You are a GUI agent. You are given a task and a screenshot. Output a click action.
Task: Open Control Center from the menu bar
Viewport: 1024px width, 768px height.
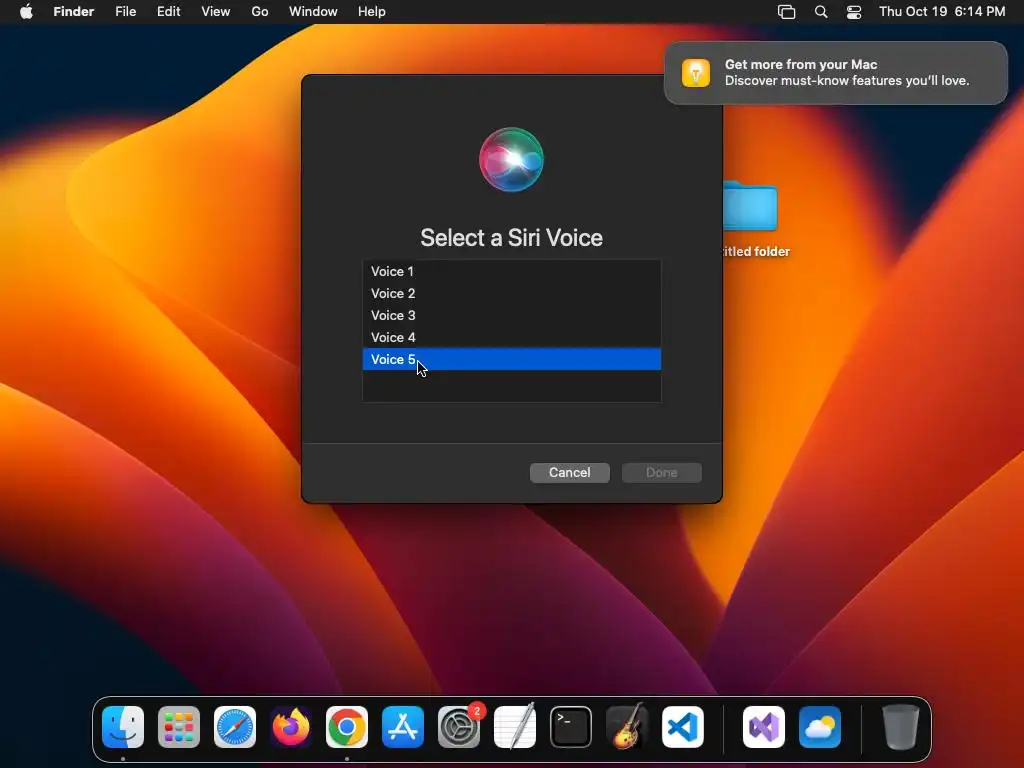coord(854,12)
